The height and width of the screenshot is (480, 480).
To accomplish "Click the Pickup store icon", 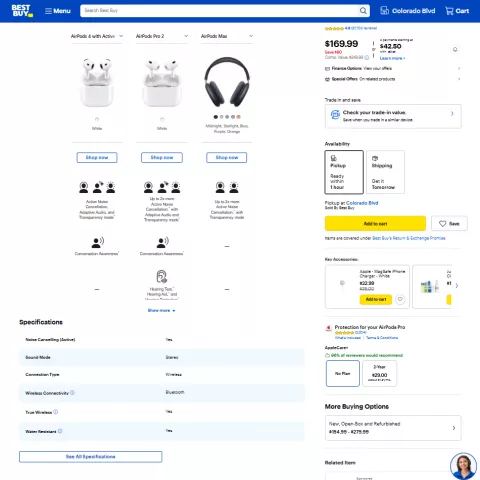I will point(333,158).
